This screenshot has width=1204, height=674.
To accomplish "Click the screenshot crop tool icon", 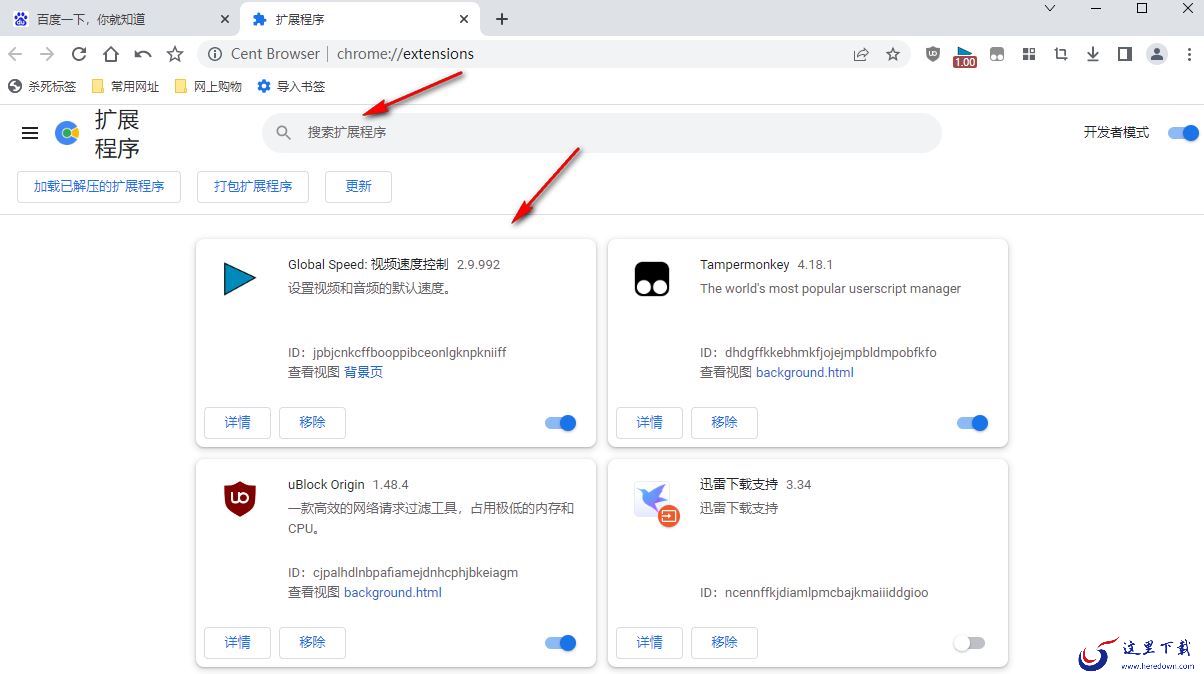I will [x=1061, y=54].
